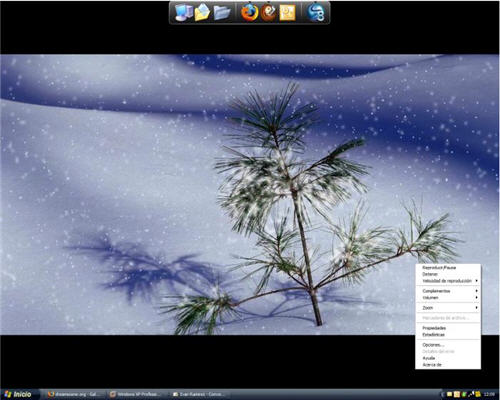Click the green system tray icon

[464, 394]
